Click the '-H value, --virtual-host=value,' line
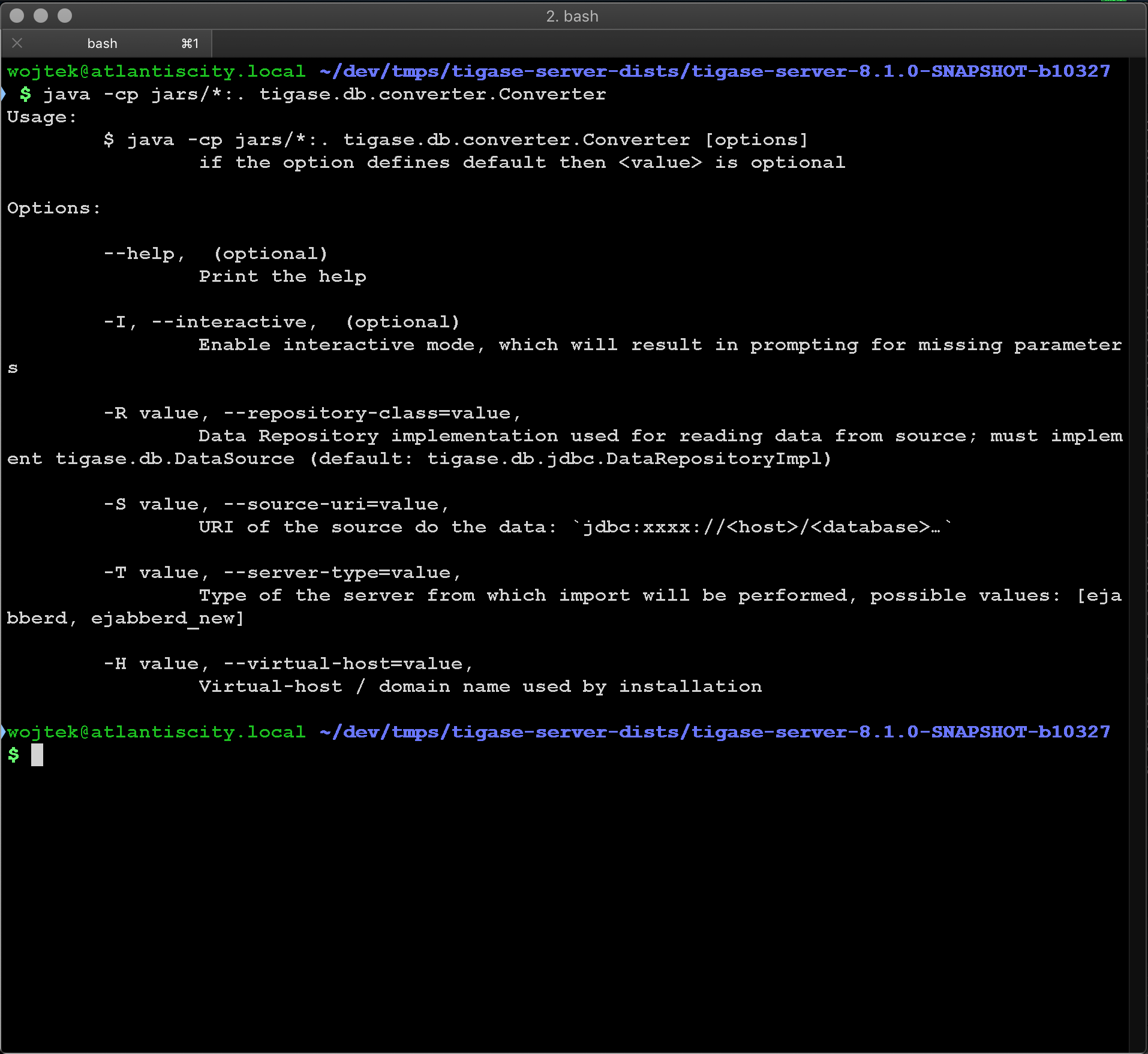The width and height of the screenshot is (1148, 1054). 288,664
